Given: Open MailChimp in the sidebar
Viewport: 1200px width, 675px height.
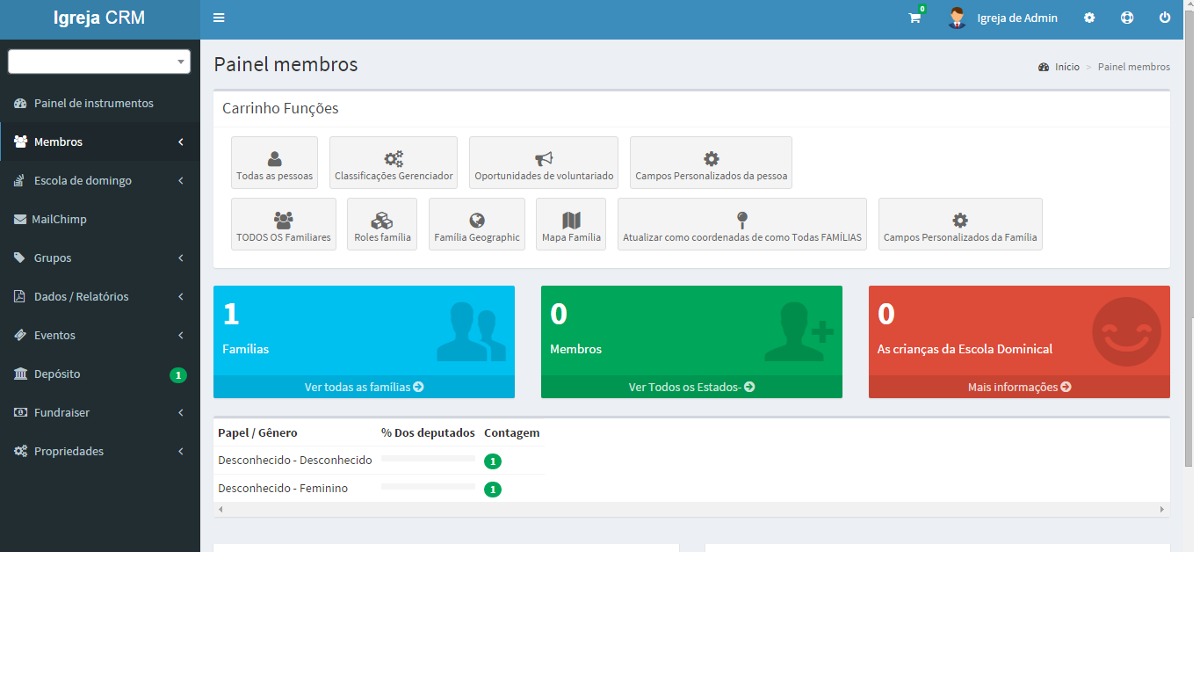Looking at the screenshot, I should coord(60,219).
